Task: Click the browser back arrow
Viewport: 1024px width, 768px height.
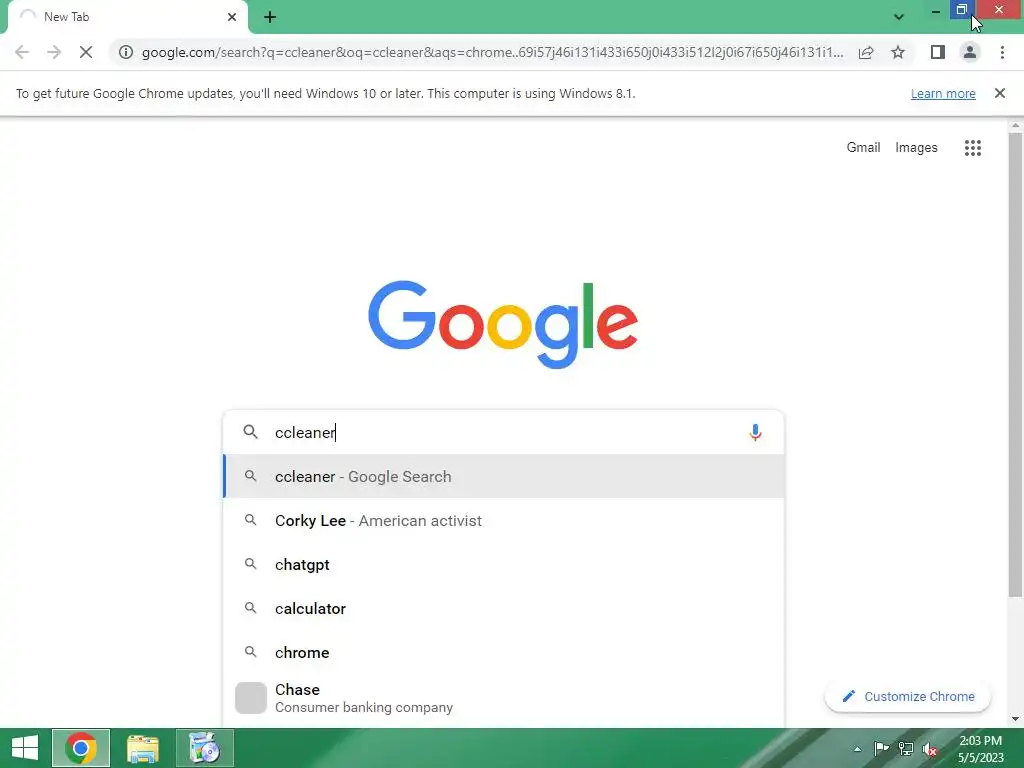Action: pos(22,52)
